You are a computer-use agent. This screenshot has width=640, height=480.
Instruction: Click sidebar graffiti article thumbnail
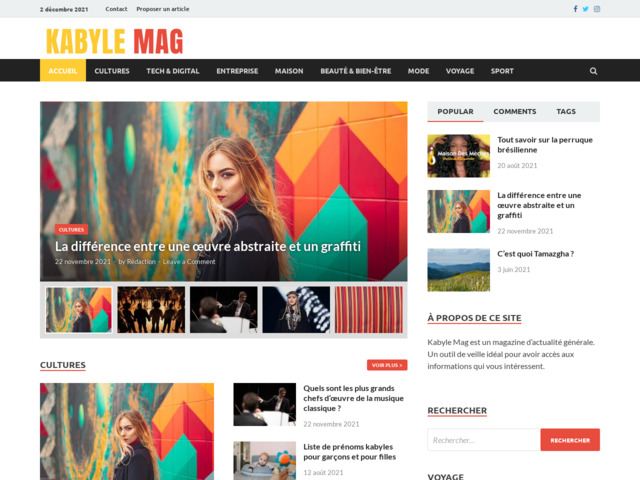(459, 211)
